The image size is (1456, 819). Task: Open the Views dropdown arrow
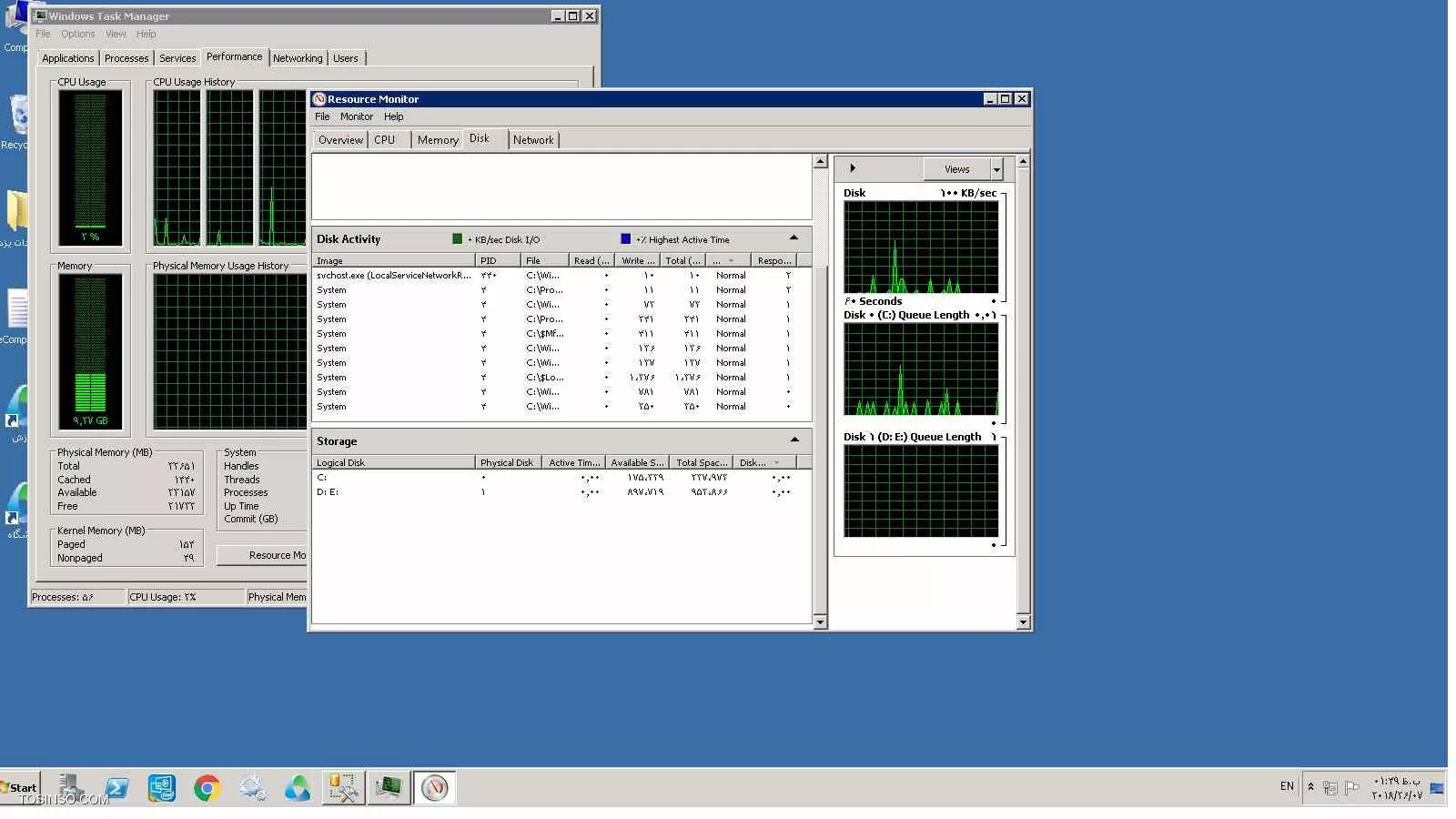pos(996,169)
